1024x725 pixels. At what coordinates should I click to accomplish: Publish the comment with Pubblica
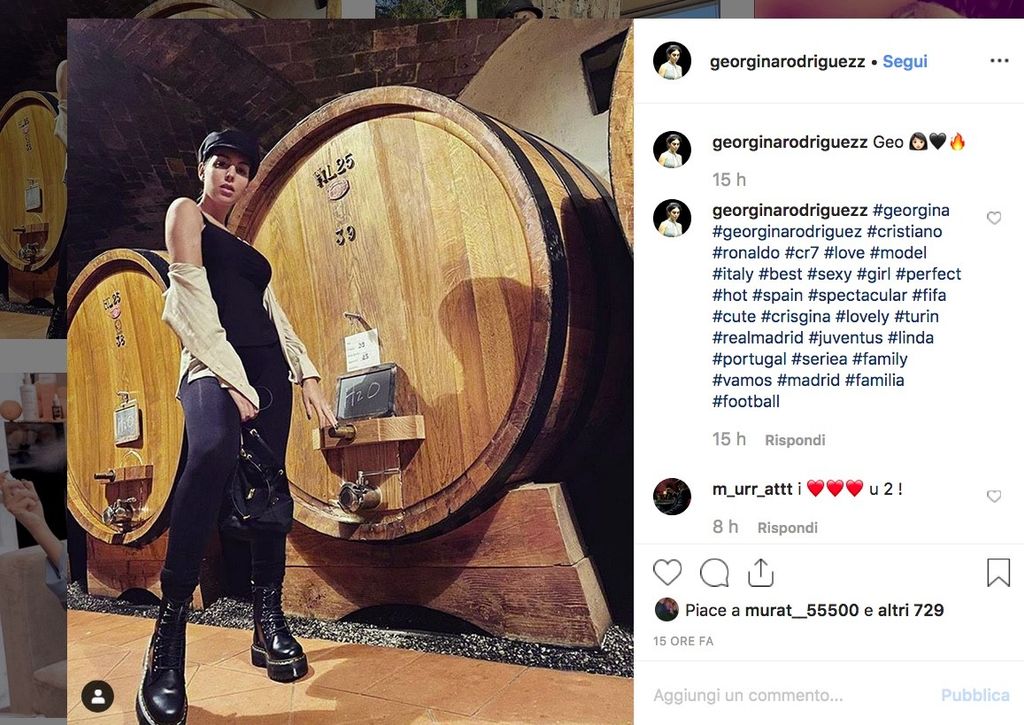[x=975, y=695]
